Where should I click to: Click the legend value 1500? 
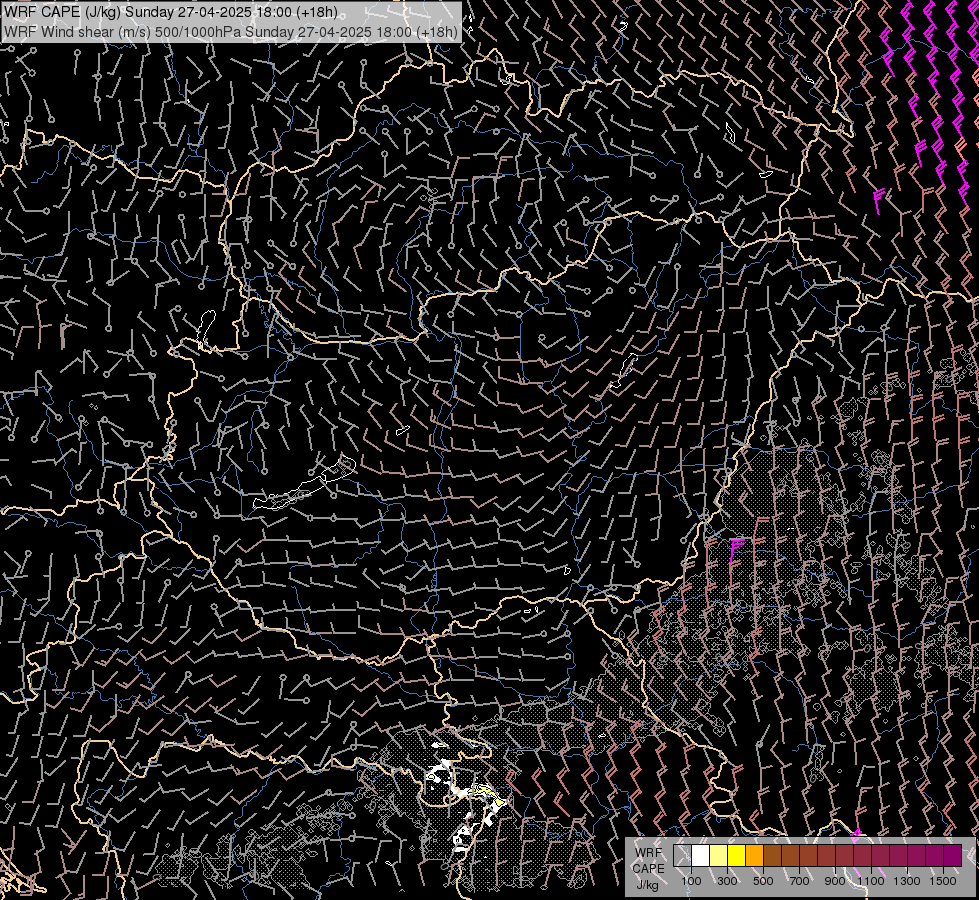pyautogui.click(x=943, y=881)
